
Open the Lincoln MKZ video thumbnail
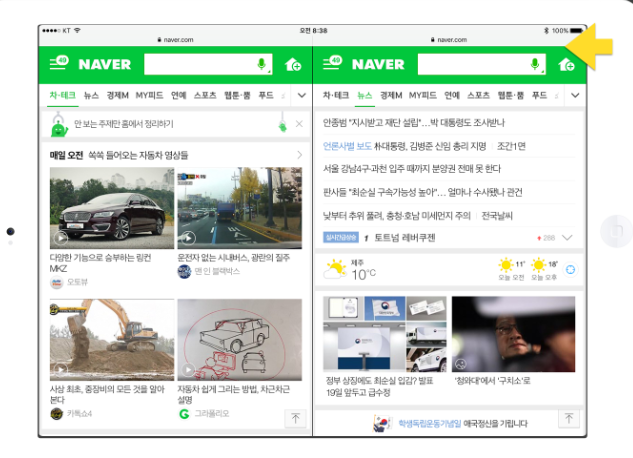[112, 208]
